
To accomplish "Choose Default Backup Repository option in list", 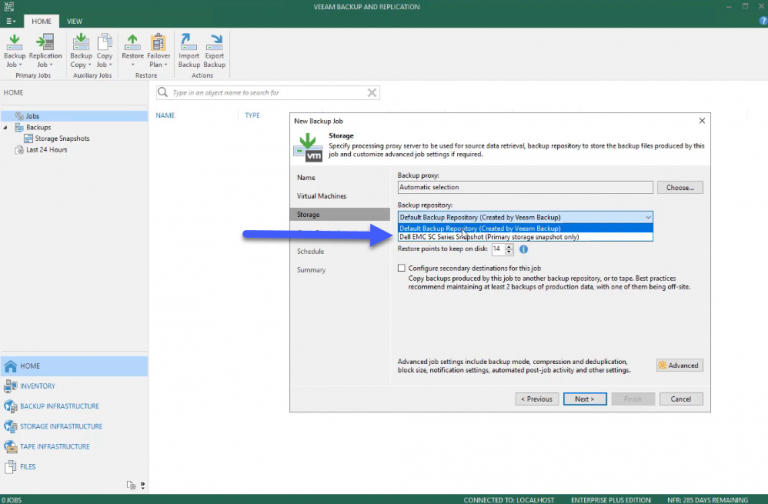I will (525, 228).
